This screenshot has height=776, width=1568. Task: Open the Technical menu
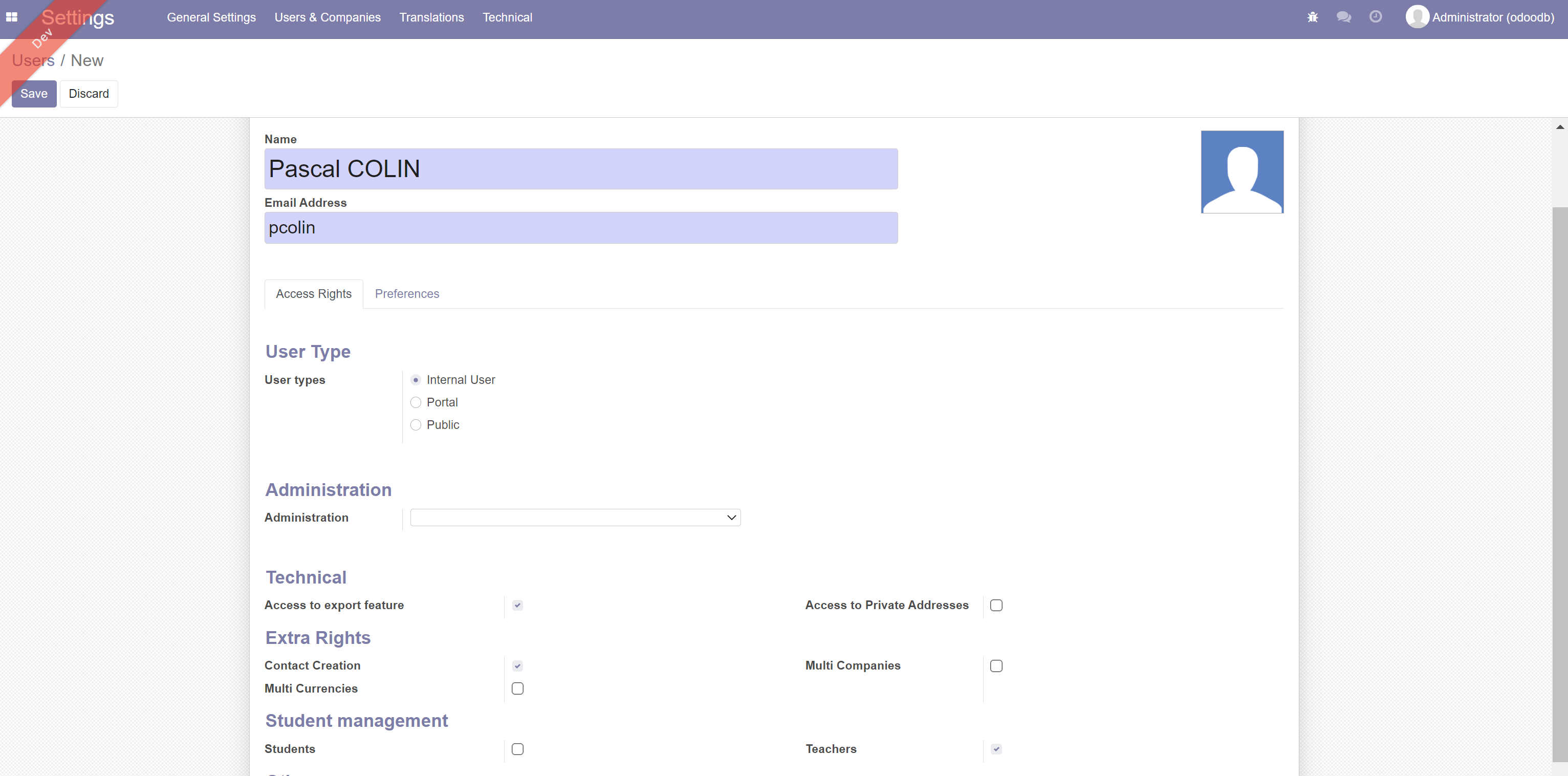pos(507,17)
